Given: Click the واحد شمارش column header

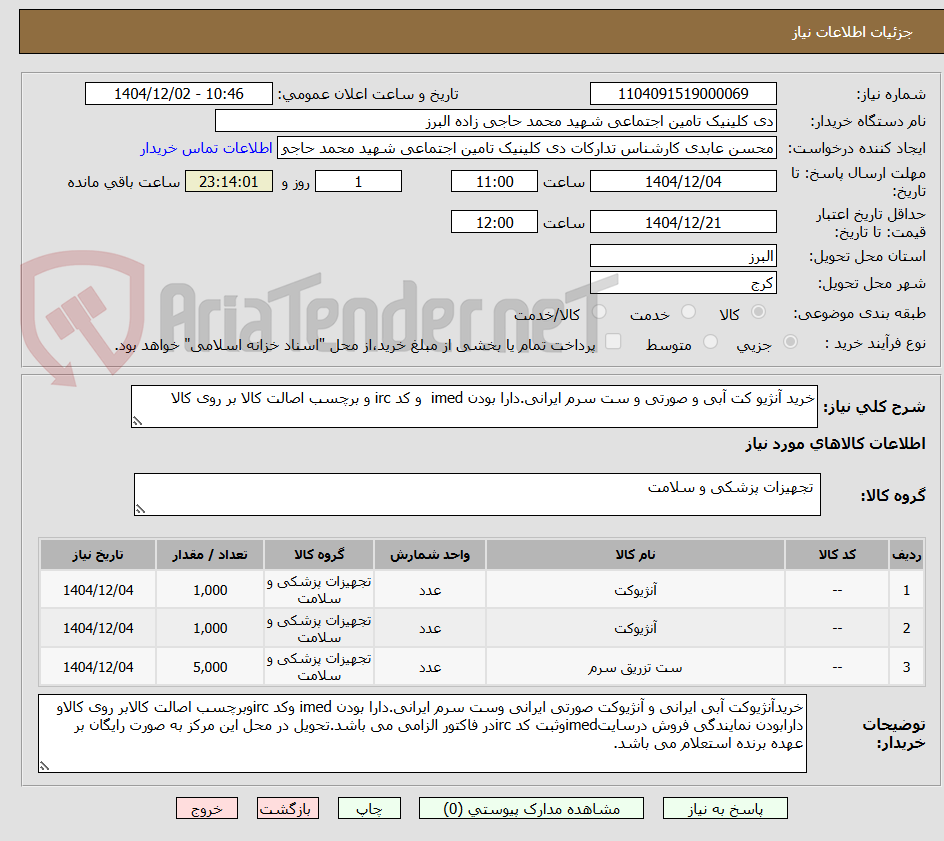Looking at the screenshot, I should coord(430,554).
